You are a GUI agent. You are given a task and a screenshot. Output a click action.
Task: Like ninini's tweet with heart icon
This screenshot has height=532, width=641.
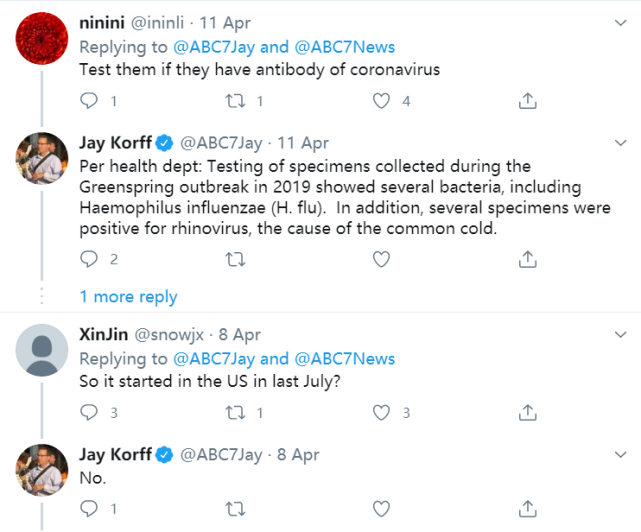pyautogui.click(x=381, y=100)
